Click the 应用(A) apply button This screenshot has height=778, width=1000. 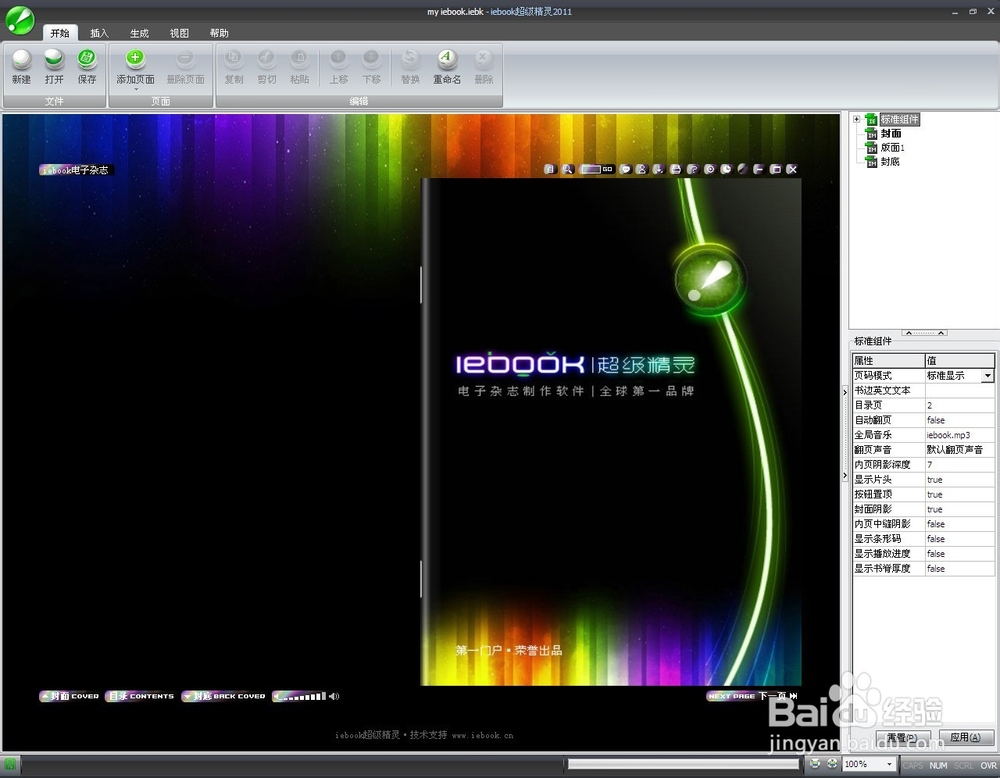966,737
